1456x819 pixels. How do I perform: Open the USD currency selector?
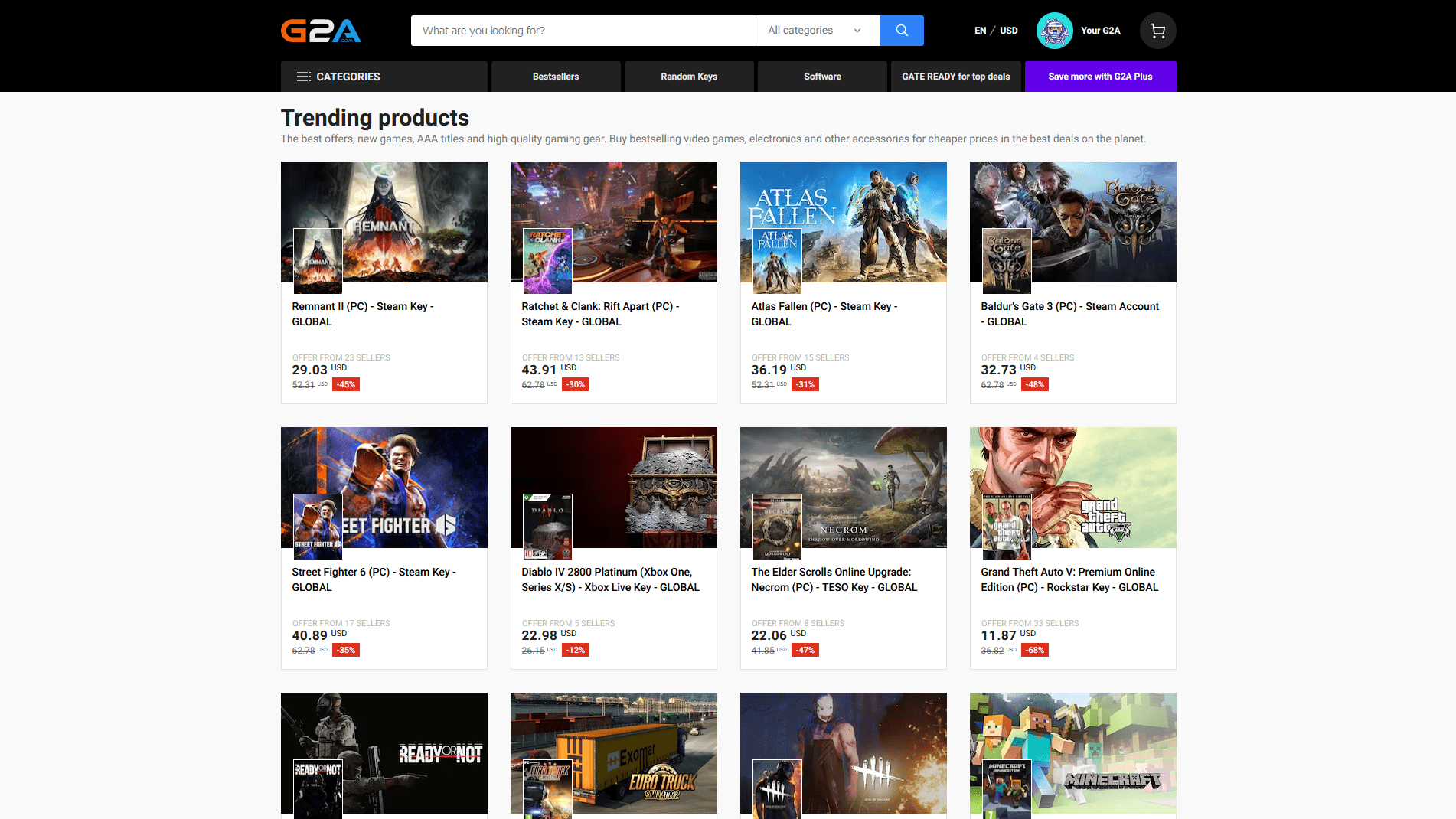click(1009, 31)
